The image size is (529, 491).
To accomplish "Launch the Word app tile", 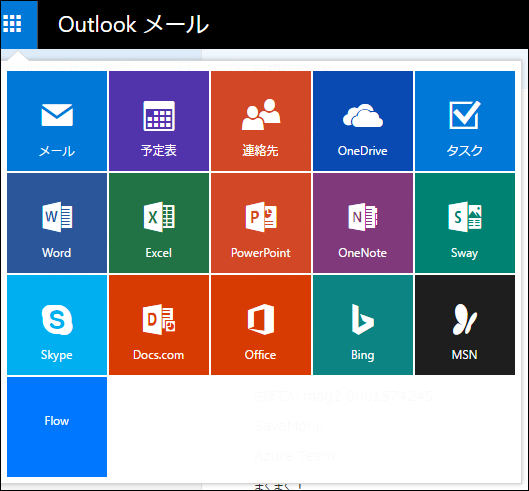I will [57, 223].
